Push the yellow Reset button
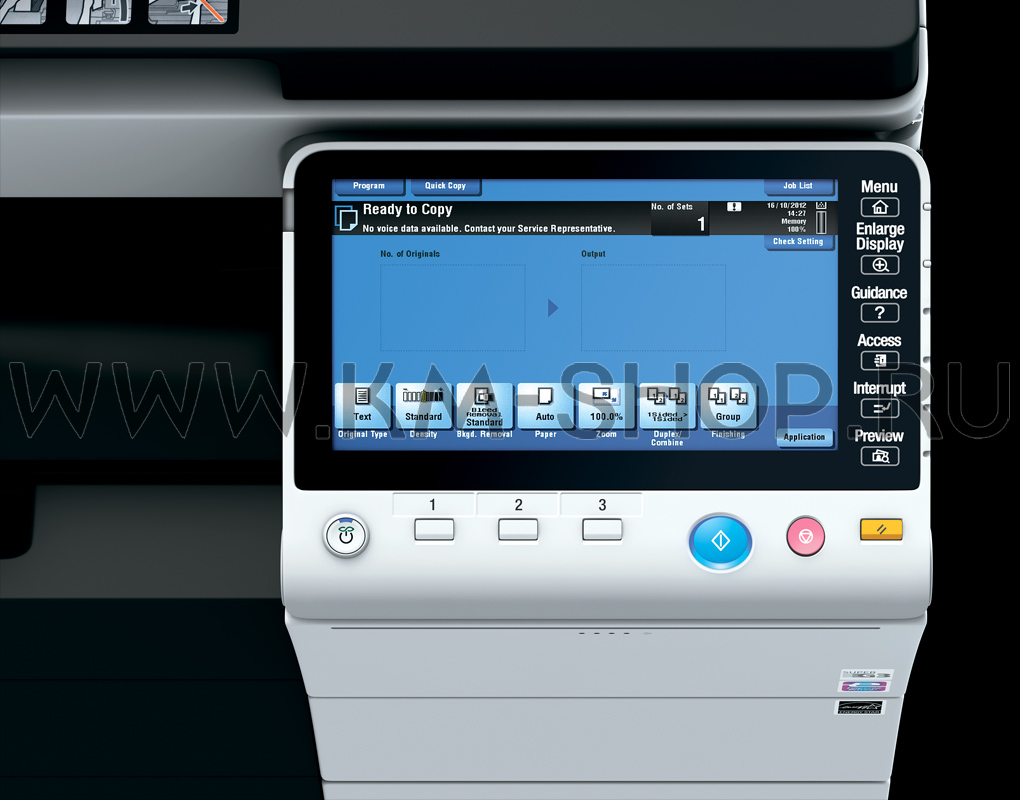 click(881, 529)
